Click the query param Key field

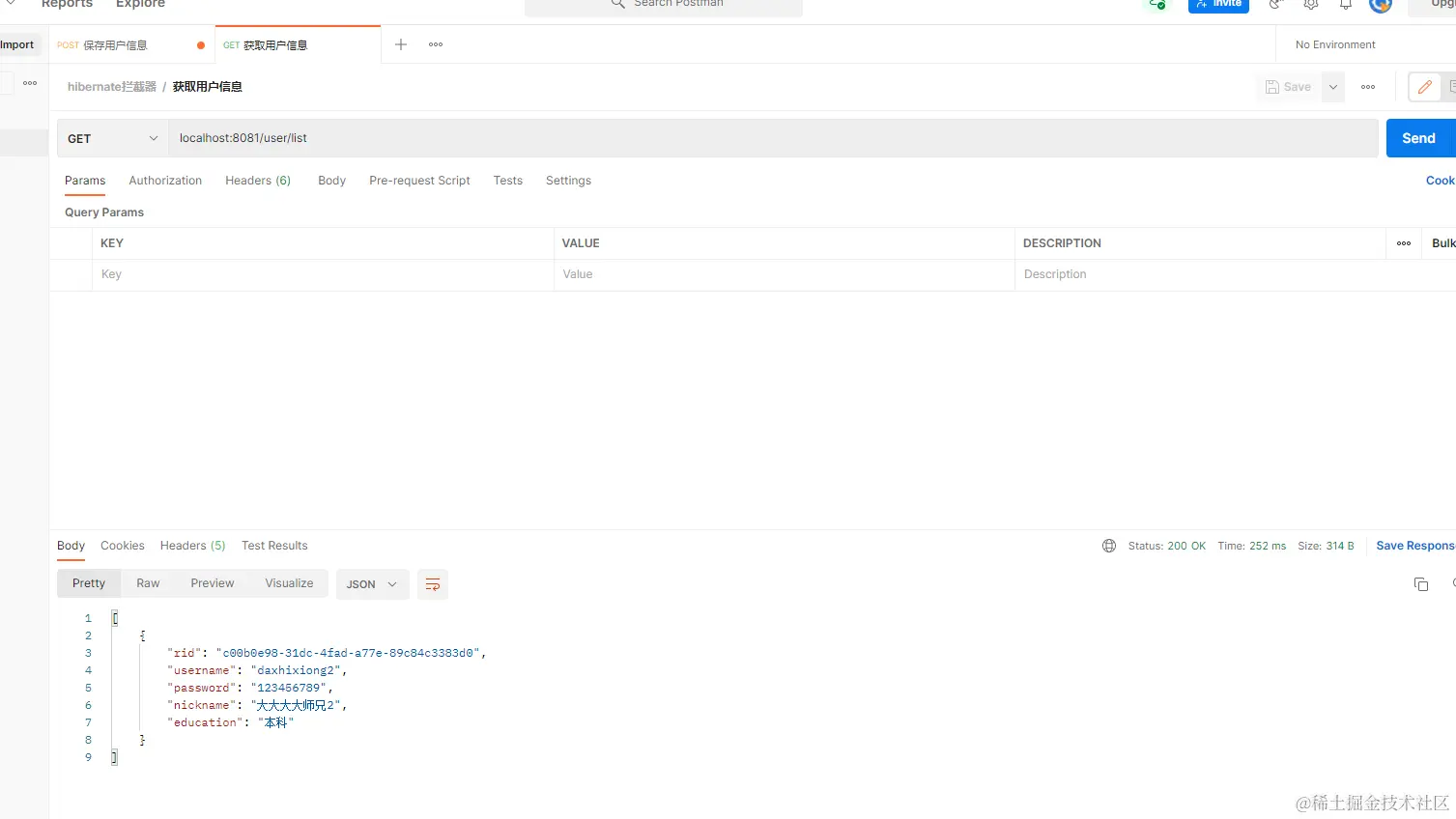click(323, 274)
